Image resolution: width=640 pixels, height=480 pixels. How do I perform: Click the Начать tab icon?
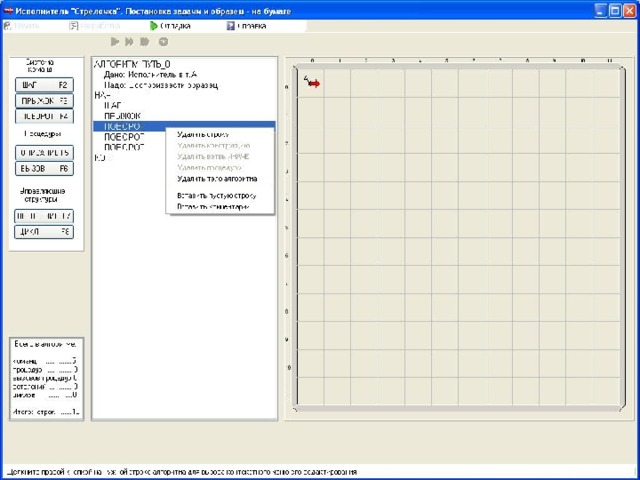click(x=8, y=26)
